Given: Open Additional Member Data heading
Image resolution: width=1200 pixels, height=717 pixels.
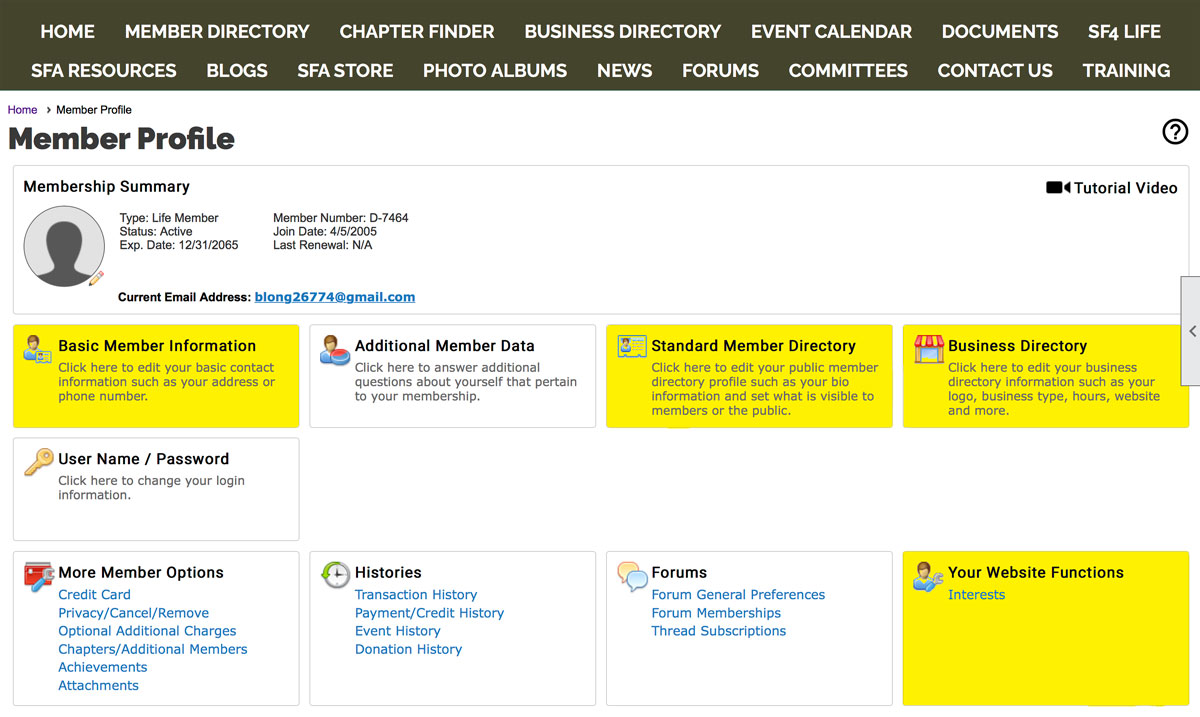Looking at the screenshot, I should click(x=445, y=346).
